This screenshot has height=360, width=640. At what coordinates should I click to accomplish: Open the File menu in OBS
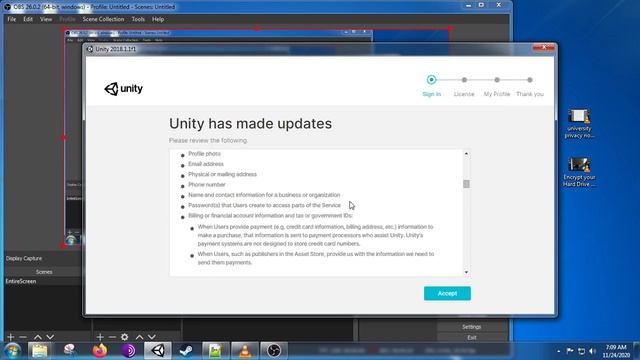tap(11, 19)
